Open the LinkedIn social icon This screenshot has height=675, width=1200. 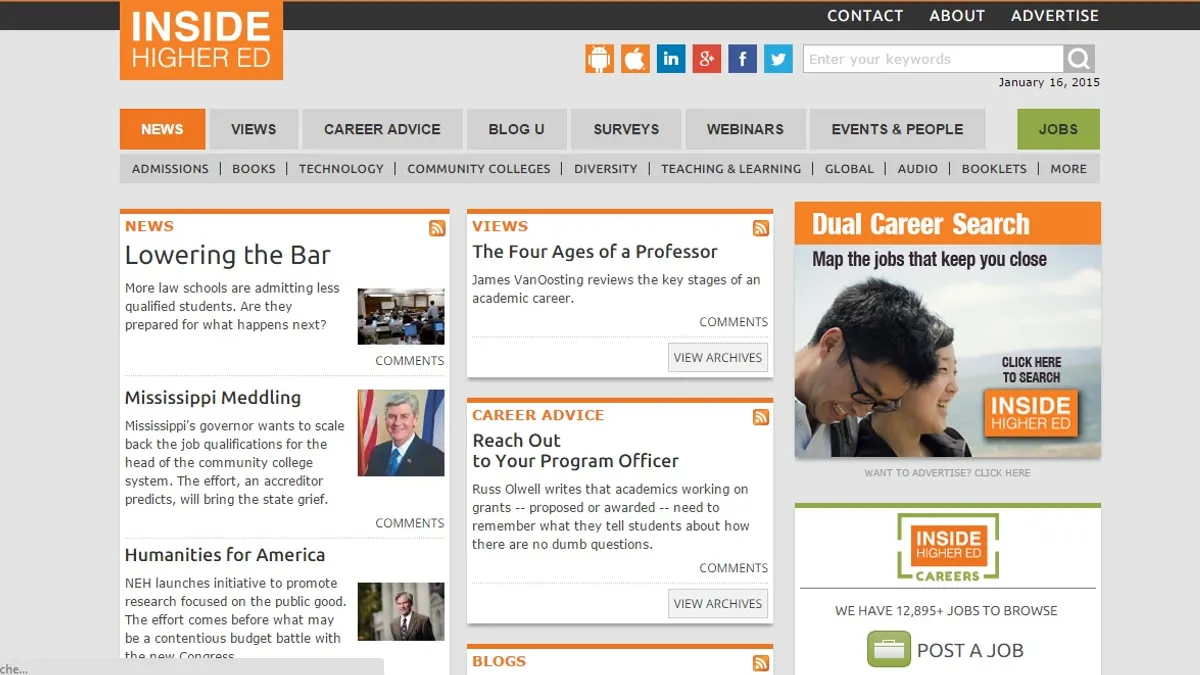tap(671, 59)
